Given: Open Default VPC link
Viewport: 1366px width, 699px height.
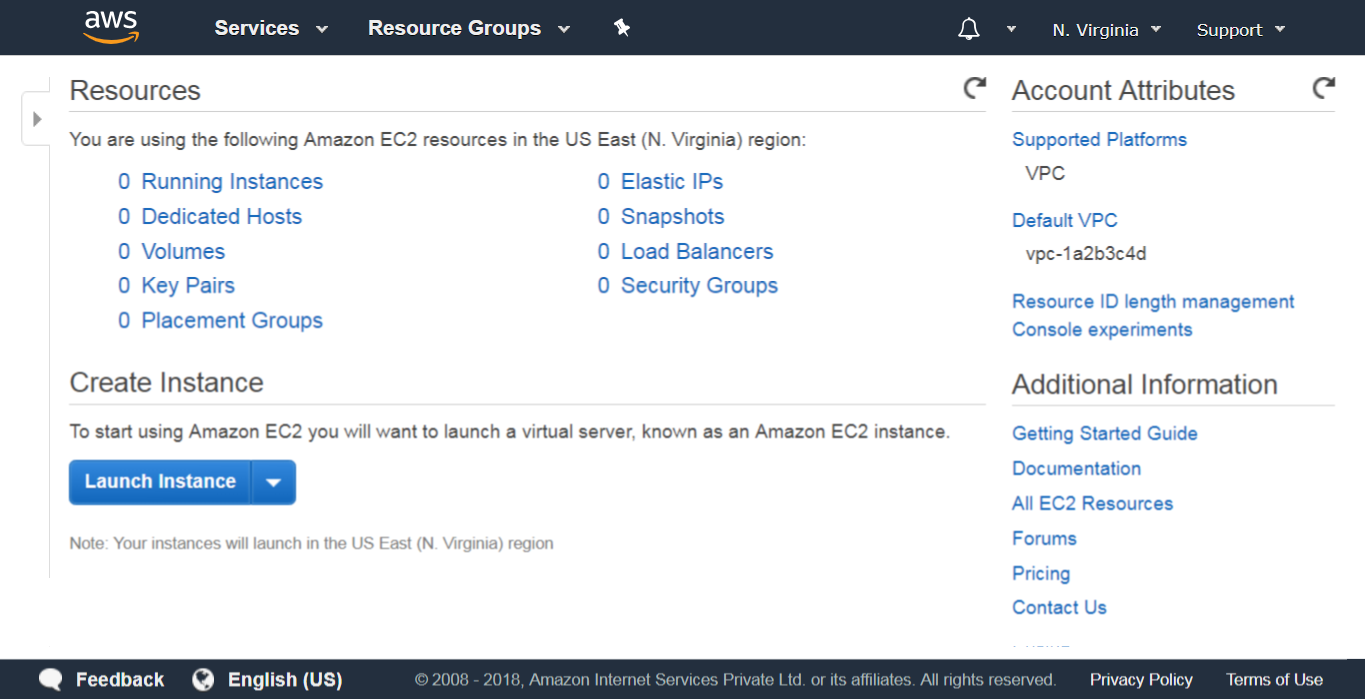Looking at the screenshot, I should click(1065, 221).
